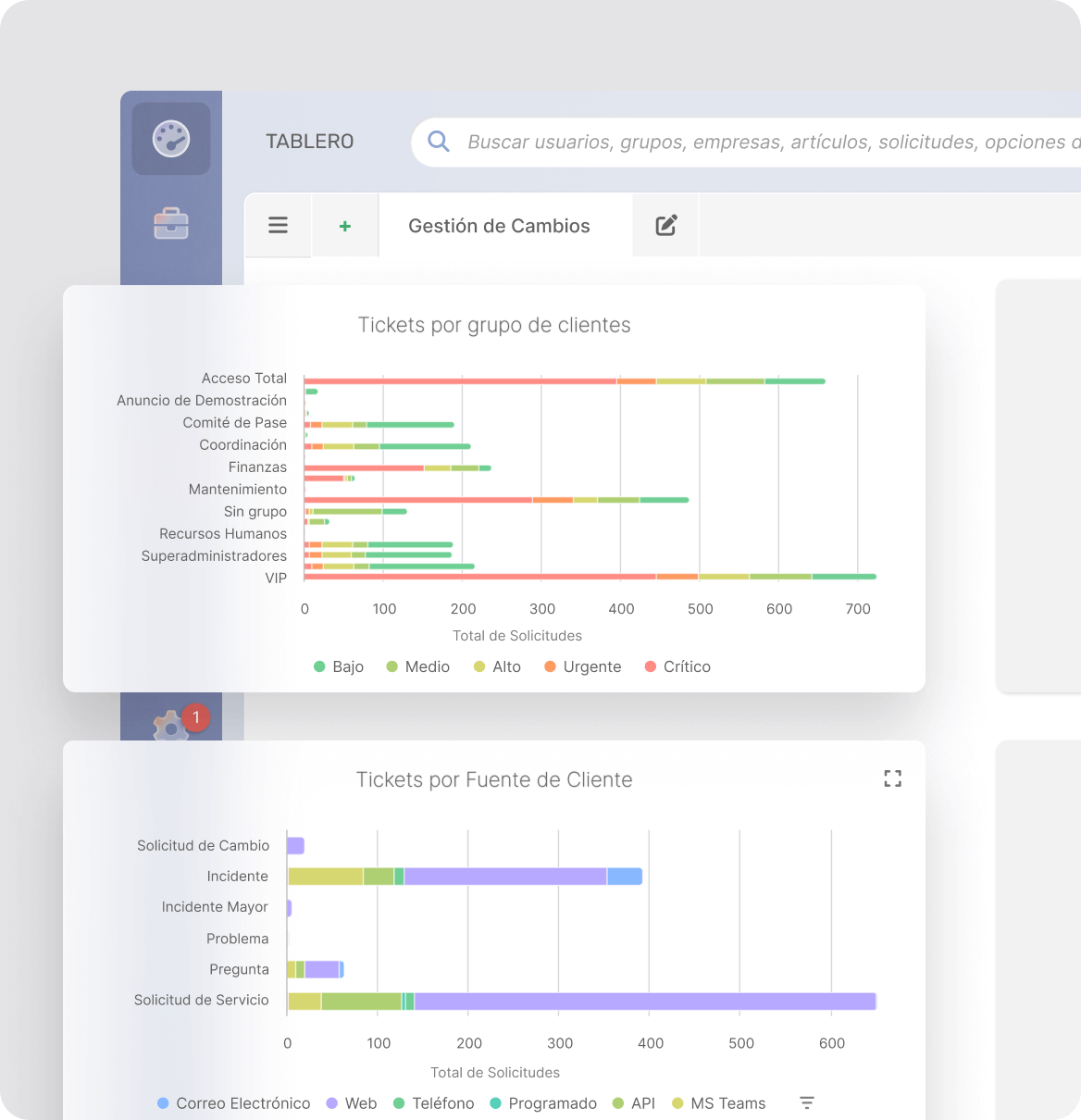Click the magnifier icon in the search bar
1081x1120 pixels.
click(438, 141)
